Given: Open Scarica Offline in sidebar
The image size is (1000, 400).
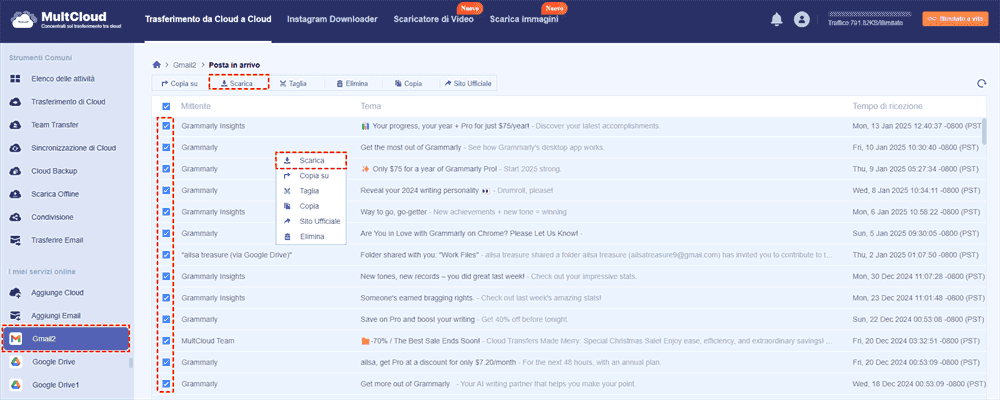Looking at the screenshot, I should tap(56, 194).
